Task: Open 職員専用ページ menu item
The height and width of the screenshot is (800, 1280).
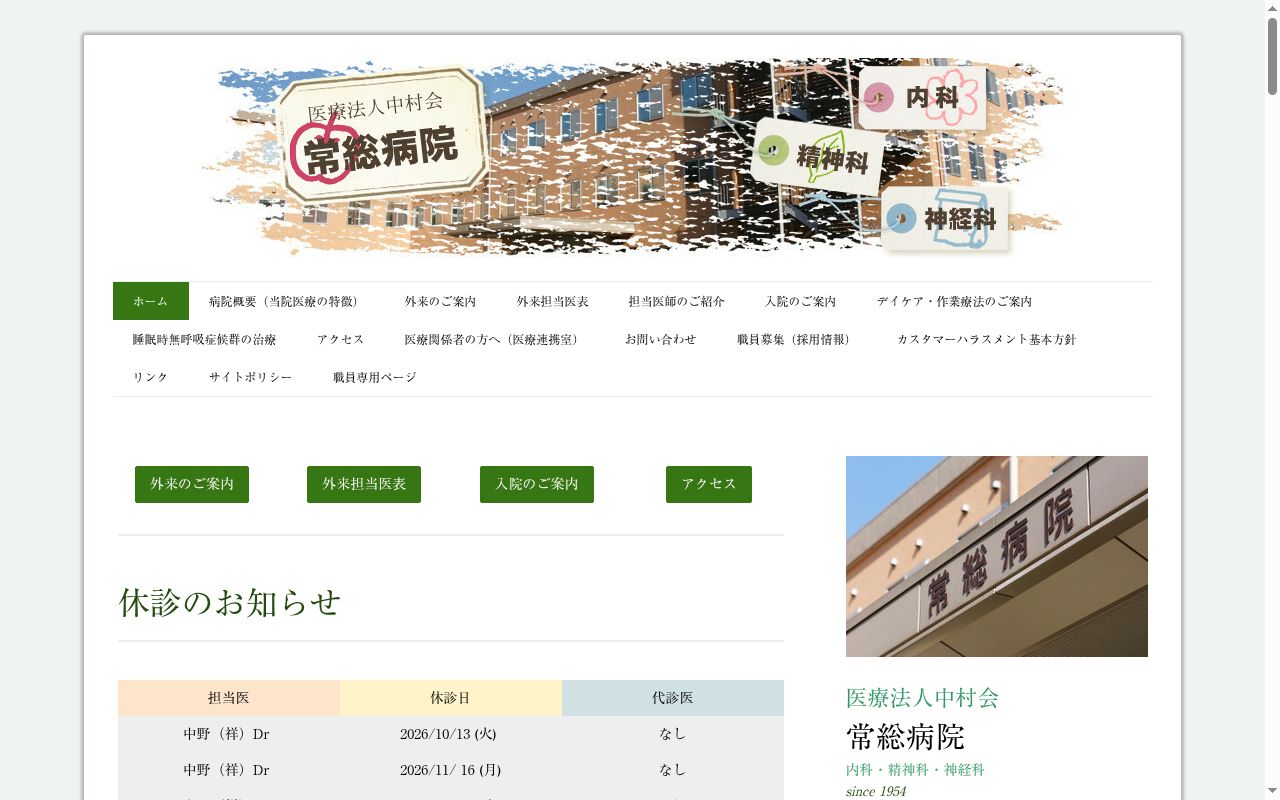Action: tap(375, 377)
